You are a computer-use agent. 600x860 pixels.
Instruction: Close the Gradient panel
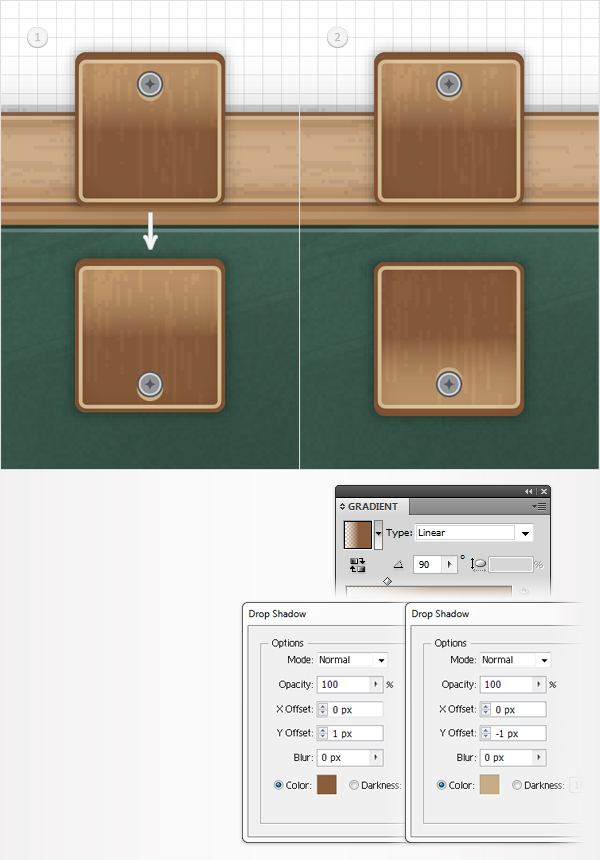pyautogui.click(x=544, y=491)
